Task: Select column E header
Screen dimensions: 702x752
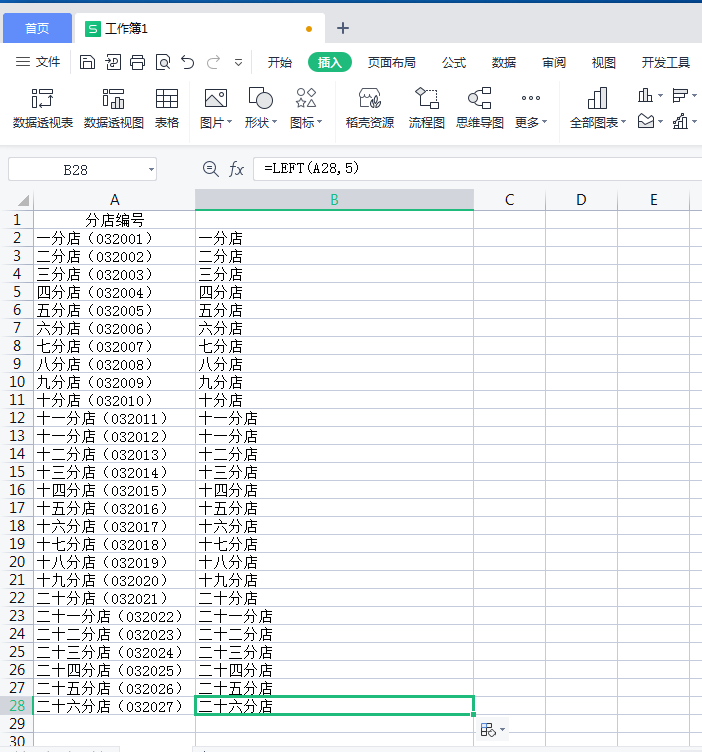Action: click(x=654, y=200)
